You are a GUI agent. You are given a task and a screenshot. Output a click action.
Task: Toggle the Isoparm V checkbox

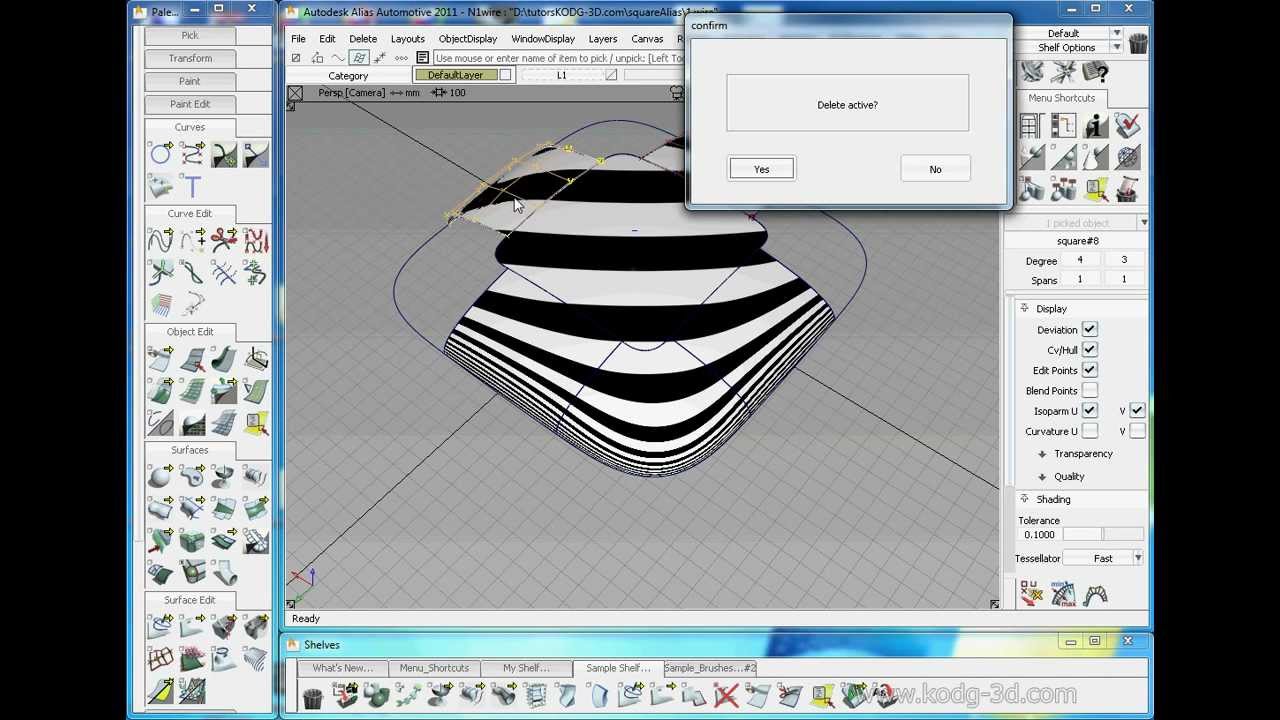[x=1137, y=411]
